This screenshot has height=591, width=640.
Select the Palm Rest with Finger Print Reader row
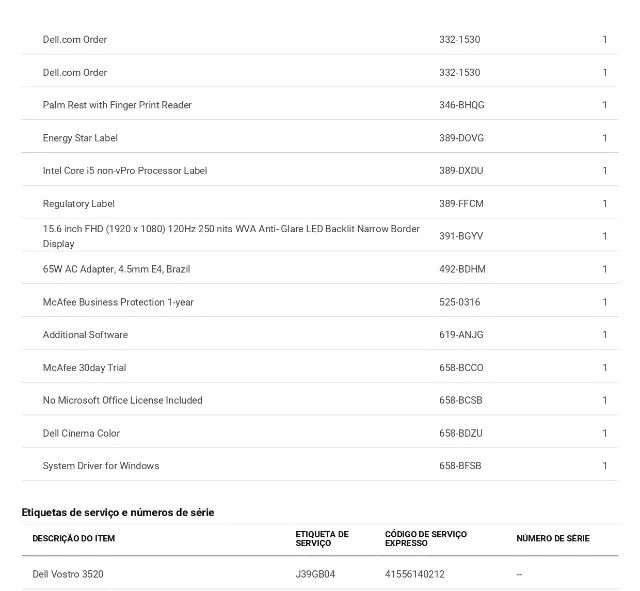pos(320,105)
